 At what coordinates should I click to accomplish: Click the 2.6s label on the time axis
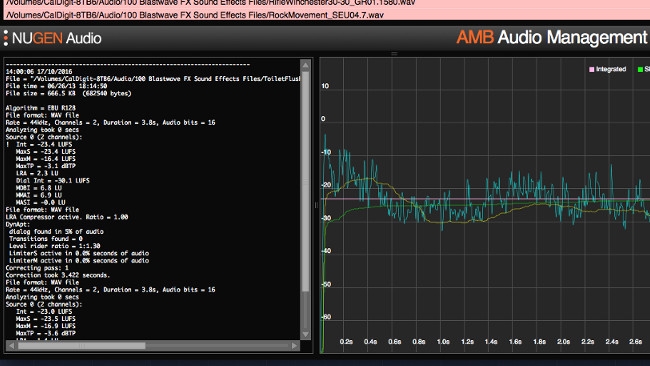[x=635, y=342]
